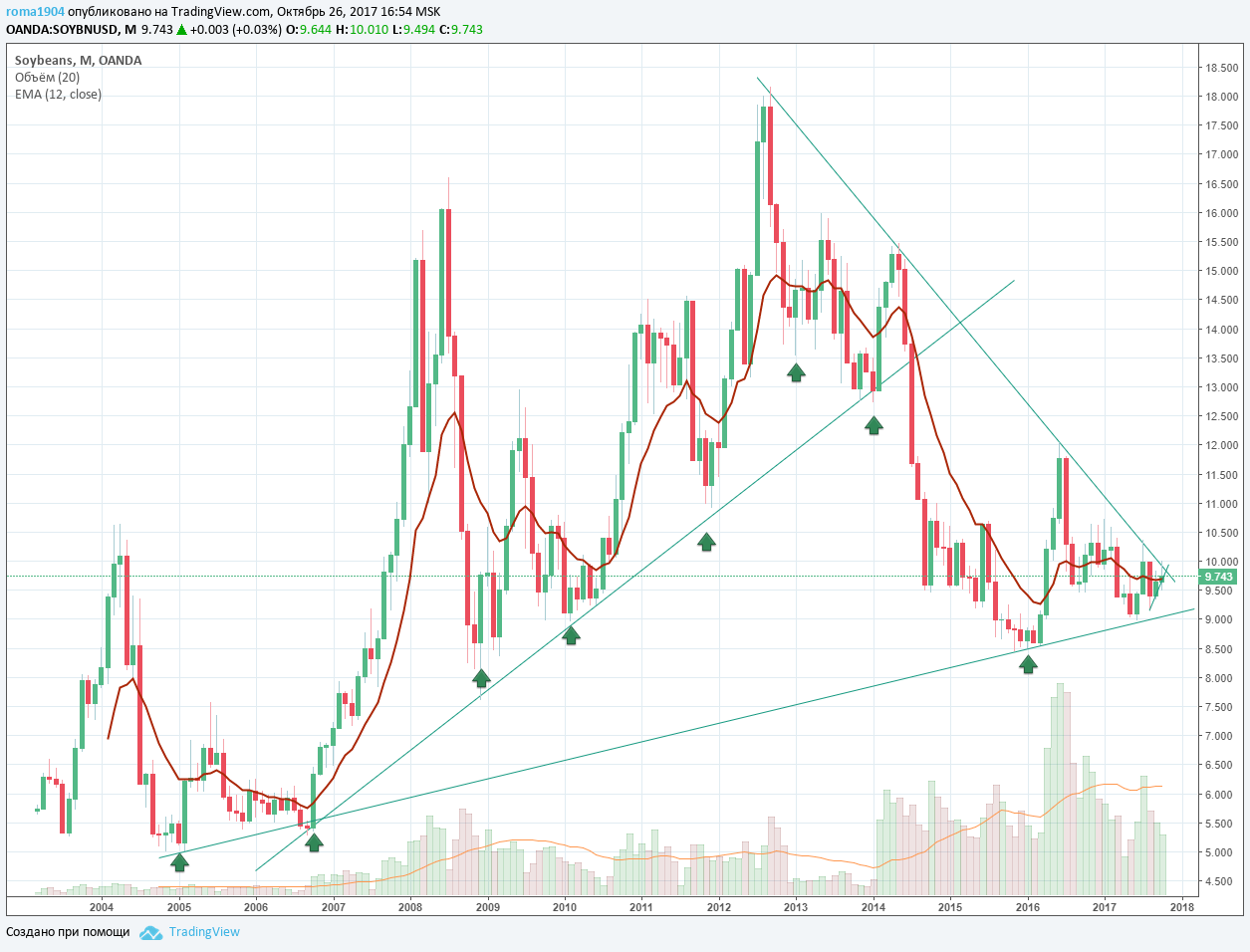Click the green arrow marking the 2016 low
The width and height of the screenshot is (1250, 952).
[x=1028, y=664]
